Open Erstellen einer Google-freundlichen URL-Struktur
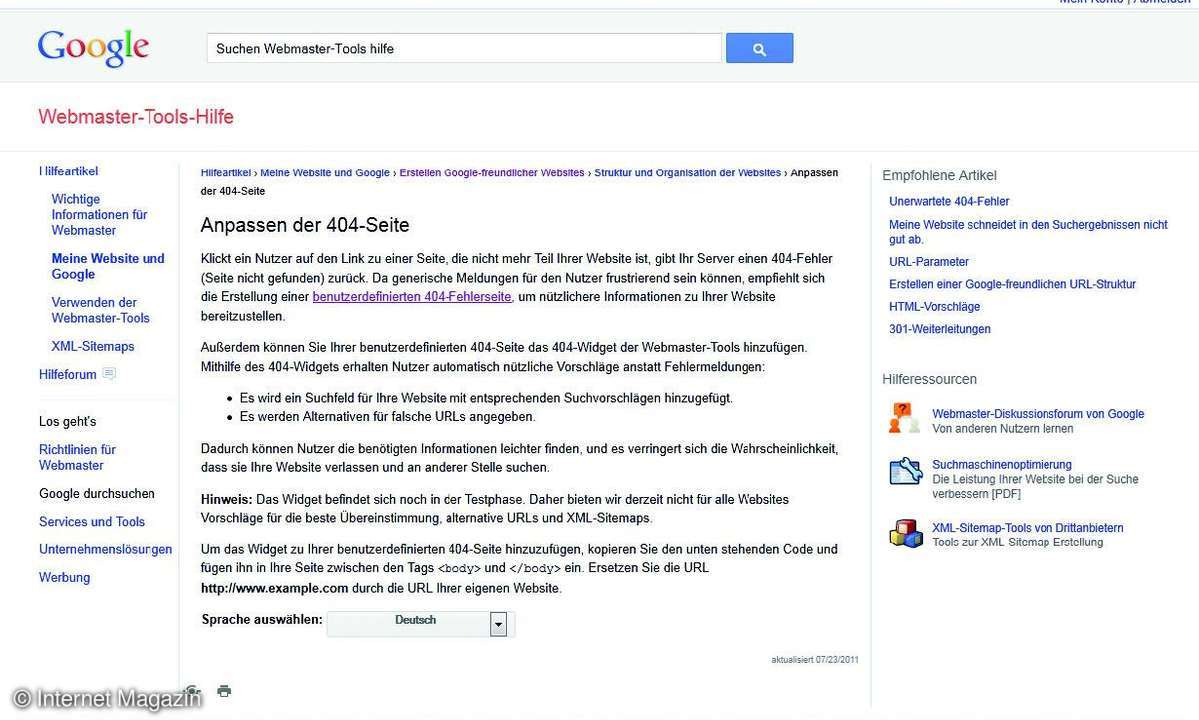This screenshot has height=720, width=1199. click(x=1012, y=284)
